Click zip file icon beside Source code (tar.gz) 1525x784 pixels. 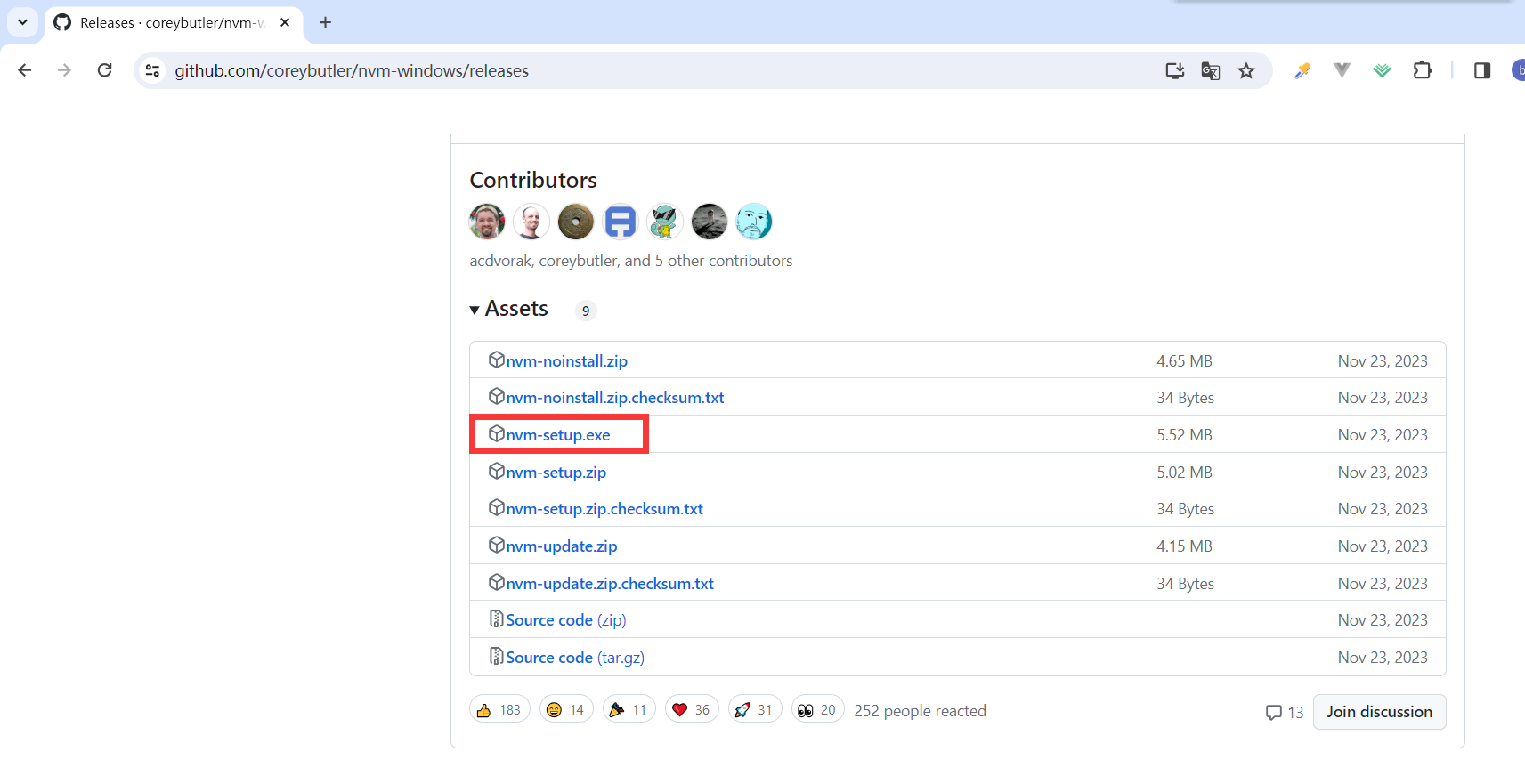click(497, 656)
